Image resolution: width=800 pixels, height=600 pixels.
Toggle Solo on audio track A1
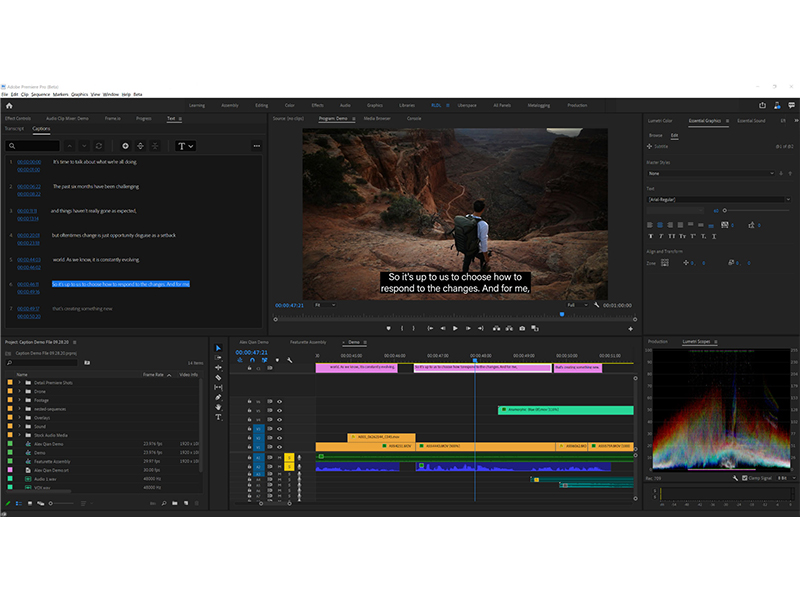point(289,457)
